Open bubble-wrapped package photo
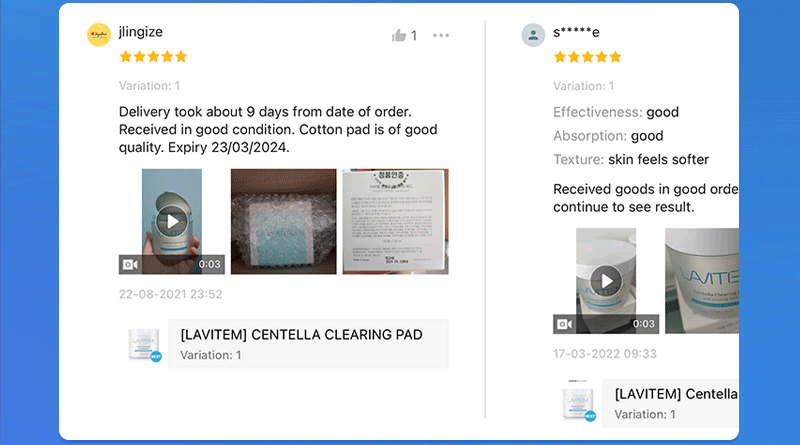The height and width of the screenshot is (445, 800). [x=284, y=221]
